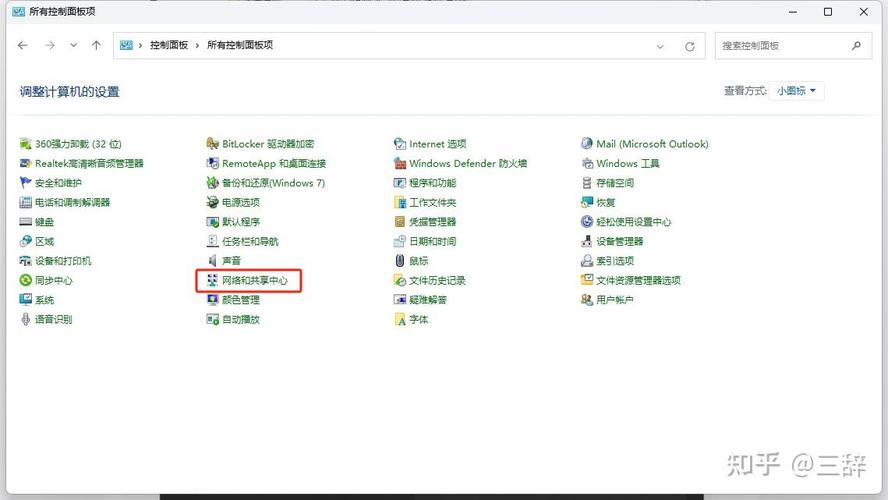888x500 pixels.
Task: Open the 文件历史记录 link
Action: click(437, 280)
